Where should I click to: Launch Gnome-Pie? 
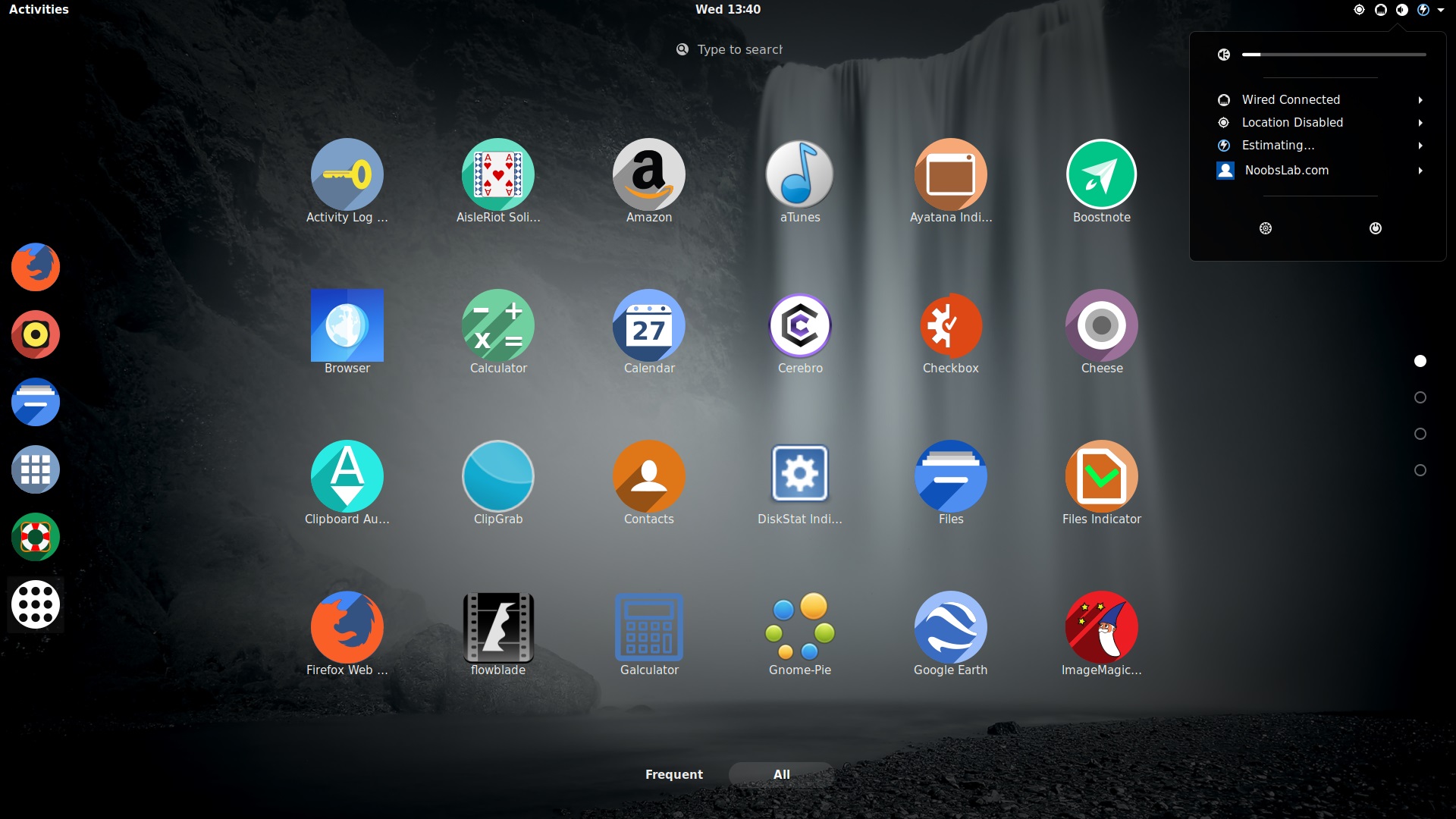coord(799,634)
